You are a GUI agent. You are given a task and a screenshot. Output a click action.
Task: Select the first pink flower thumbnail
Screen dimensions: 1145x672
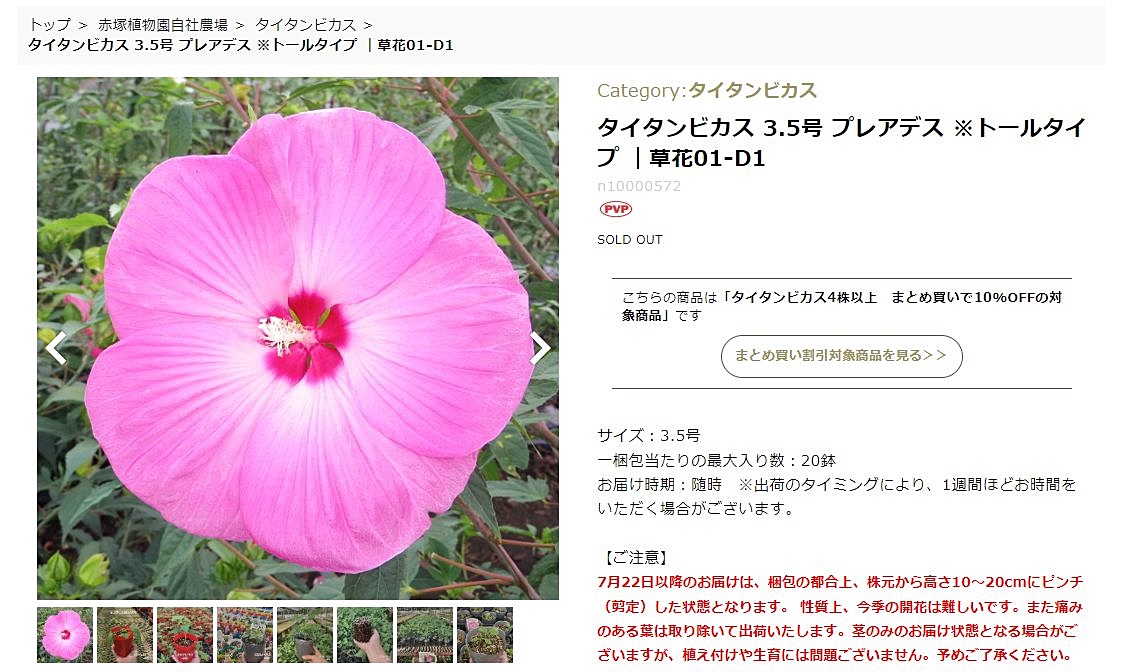point(65,635)
